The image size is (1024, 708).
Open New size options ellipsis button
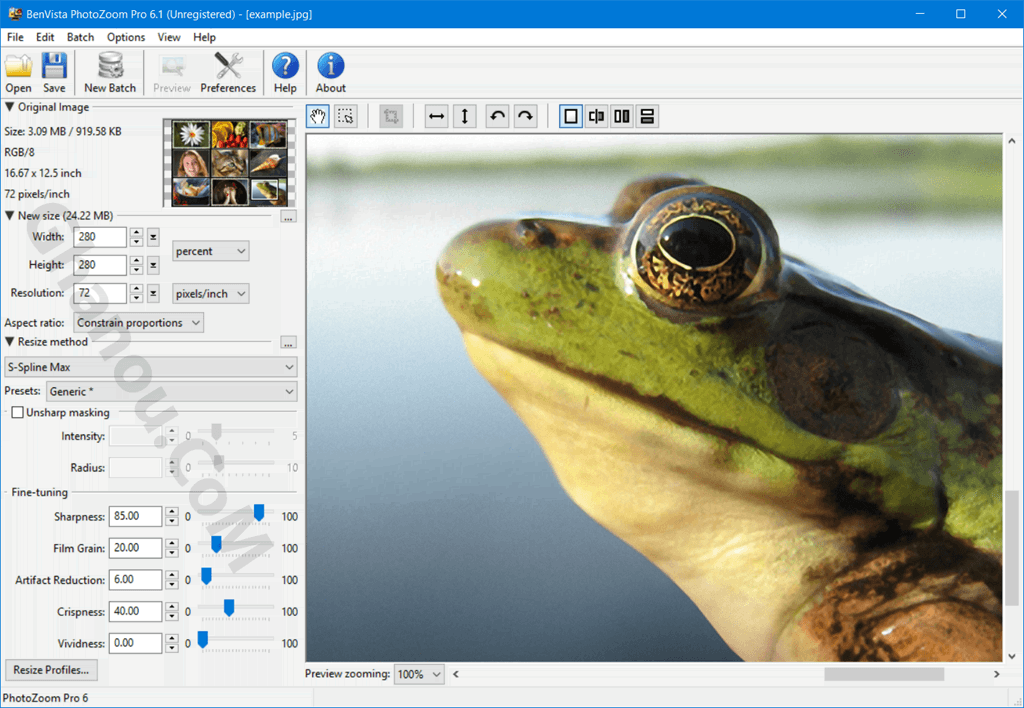(x=288, y=216)
